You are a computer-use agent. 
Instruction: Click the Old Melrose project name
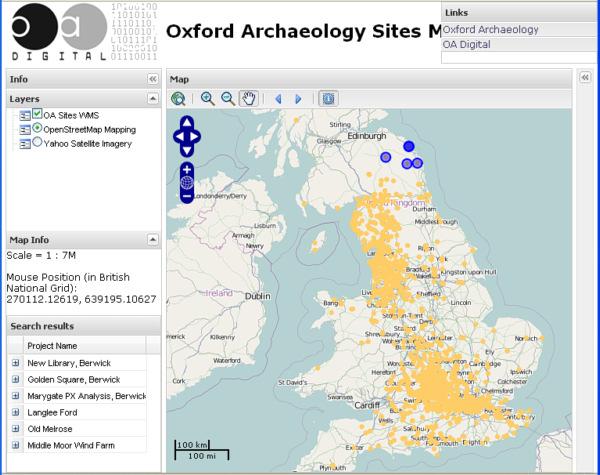pos(50,429)
